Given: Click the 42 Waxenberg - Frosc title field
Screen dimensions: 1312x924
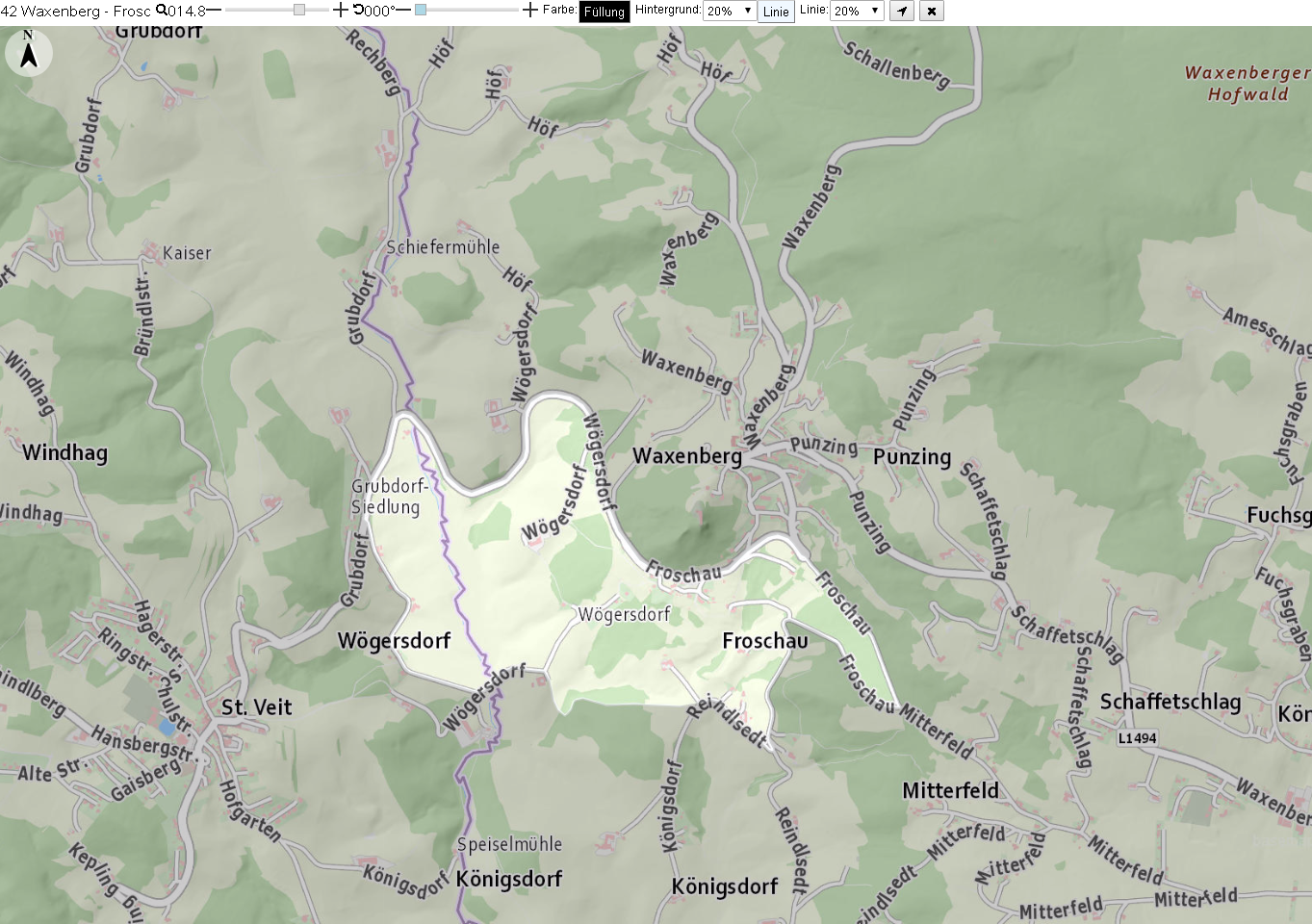Looking at the screenshot, I should pos(77,12).
